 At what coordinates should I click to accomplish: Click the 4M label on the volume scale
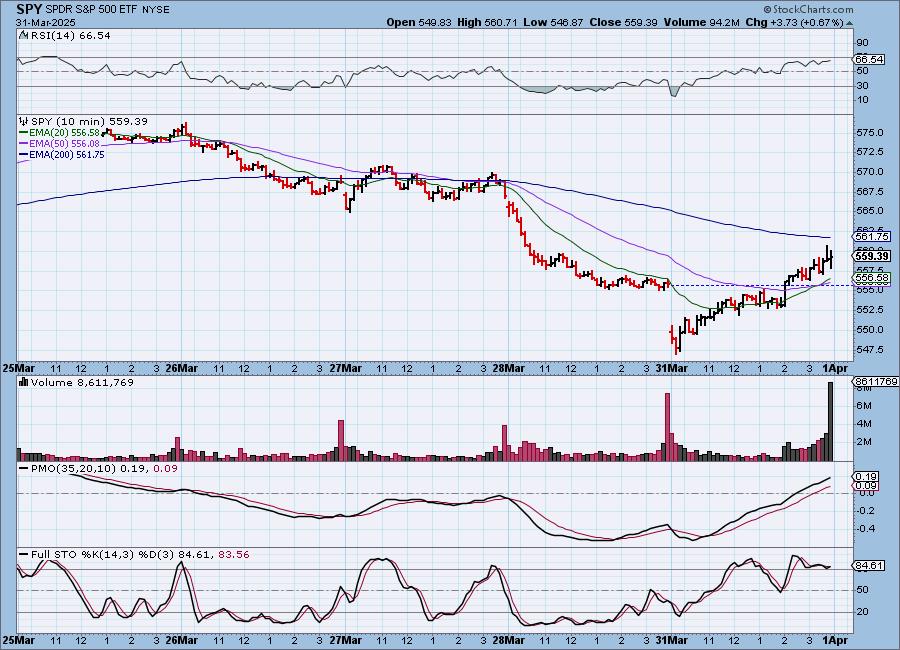pos(864,424)
